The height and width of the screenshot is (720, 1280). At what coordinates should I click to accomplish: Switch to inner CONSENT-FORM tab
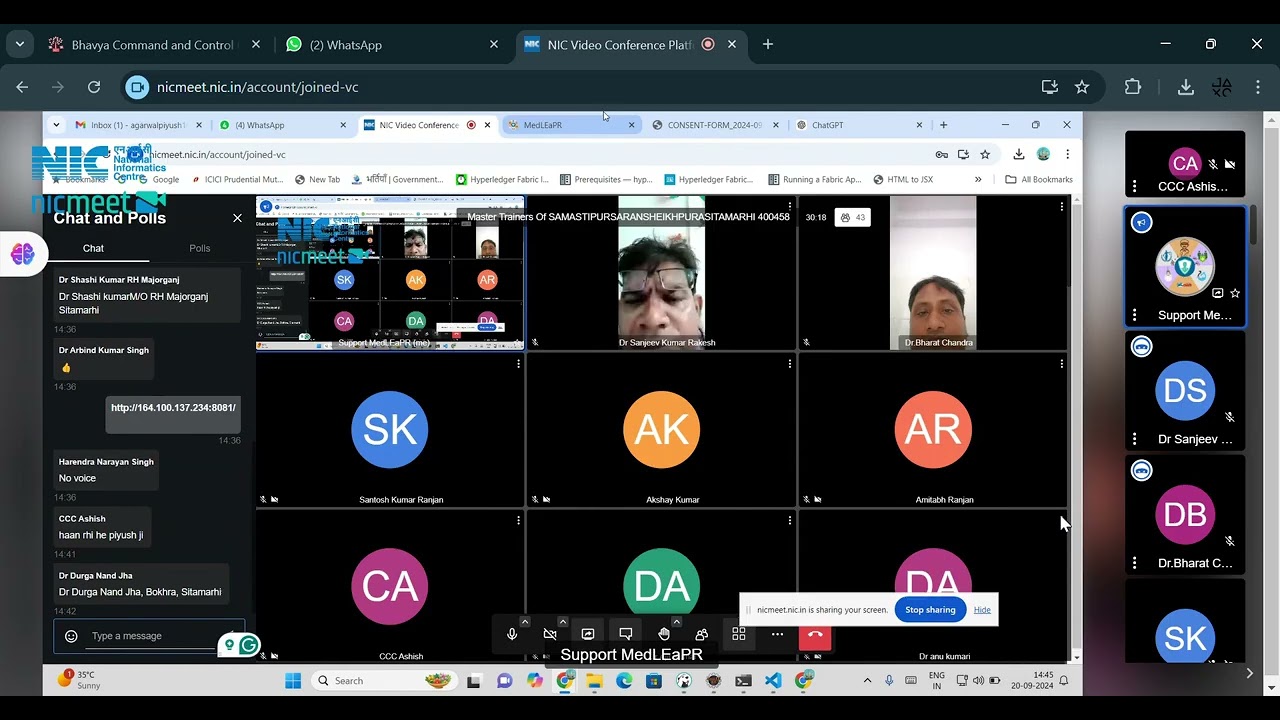[x=714, y=125]
